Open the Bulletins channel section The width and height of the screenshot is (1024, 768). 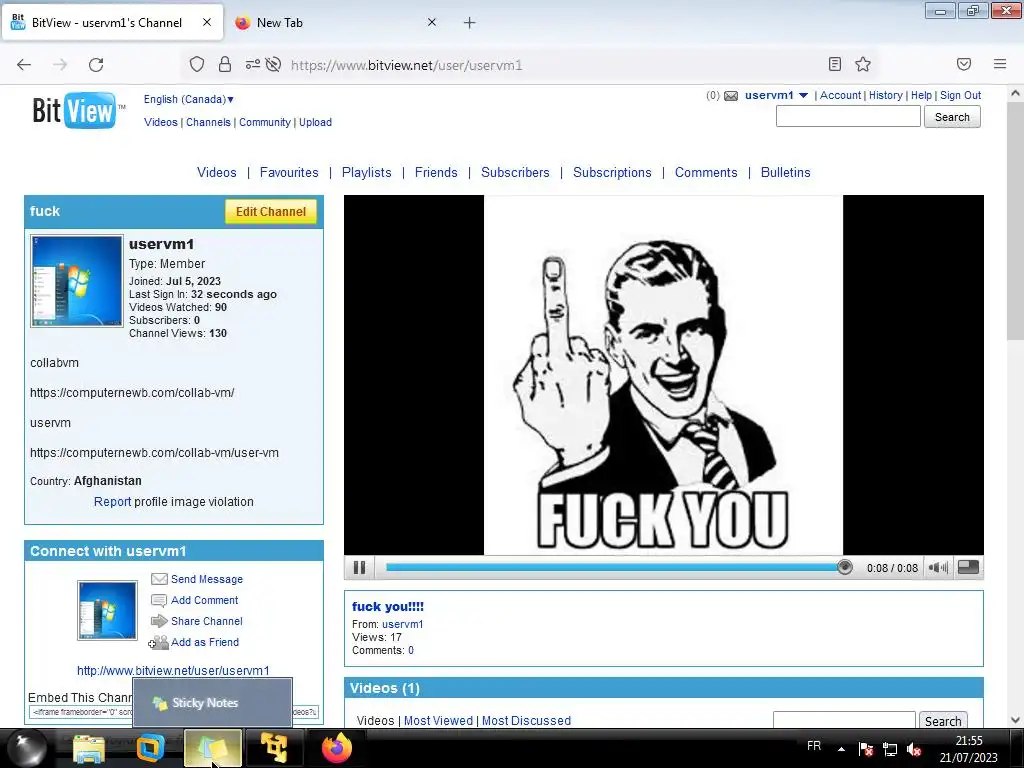[x=786, y=172]
